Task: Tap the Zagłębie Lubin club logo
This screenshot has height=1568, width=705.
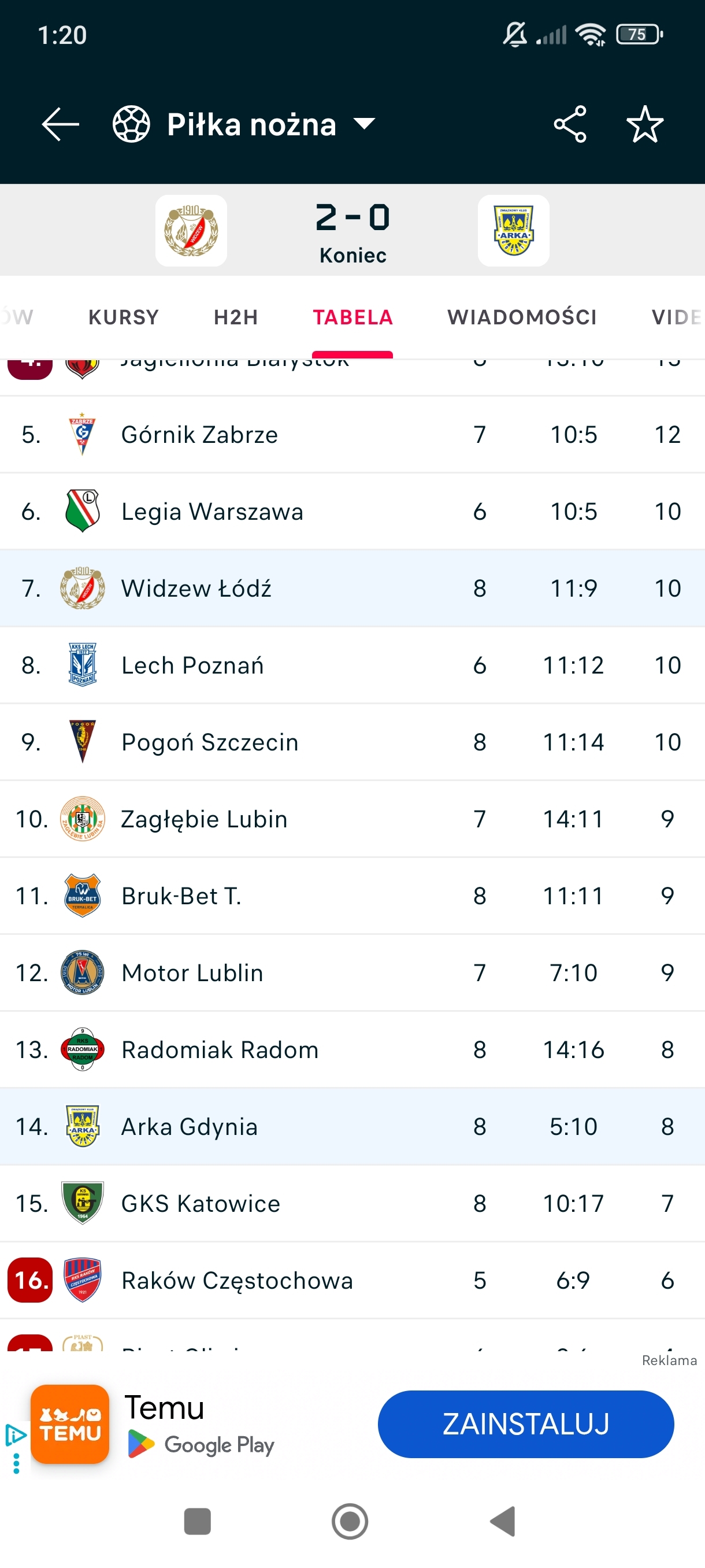Action: point(82,819)
